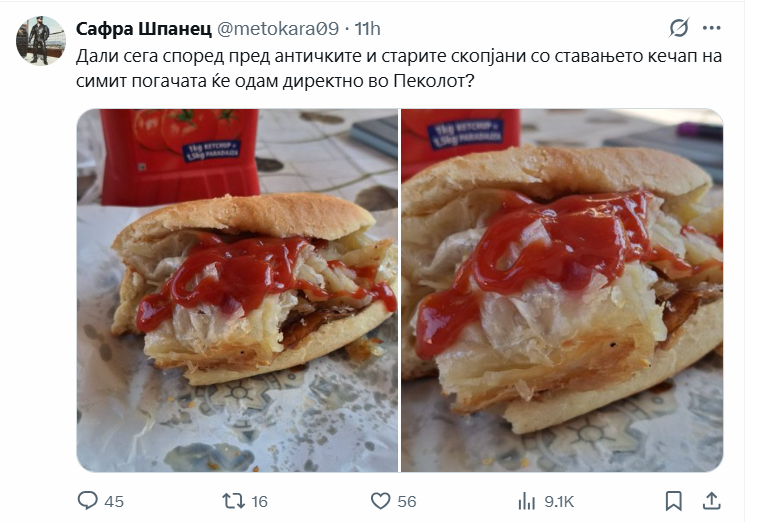This screenshot has height=522, width=758.
Task: Click the share upload arrow icon
Action: point(712,501)
